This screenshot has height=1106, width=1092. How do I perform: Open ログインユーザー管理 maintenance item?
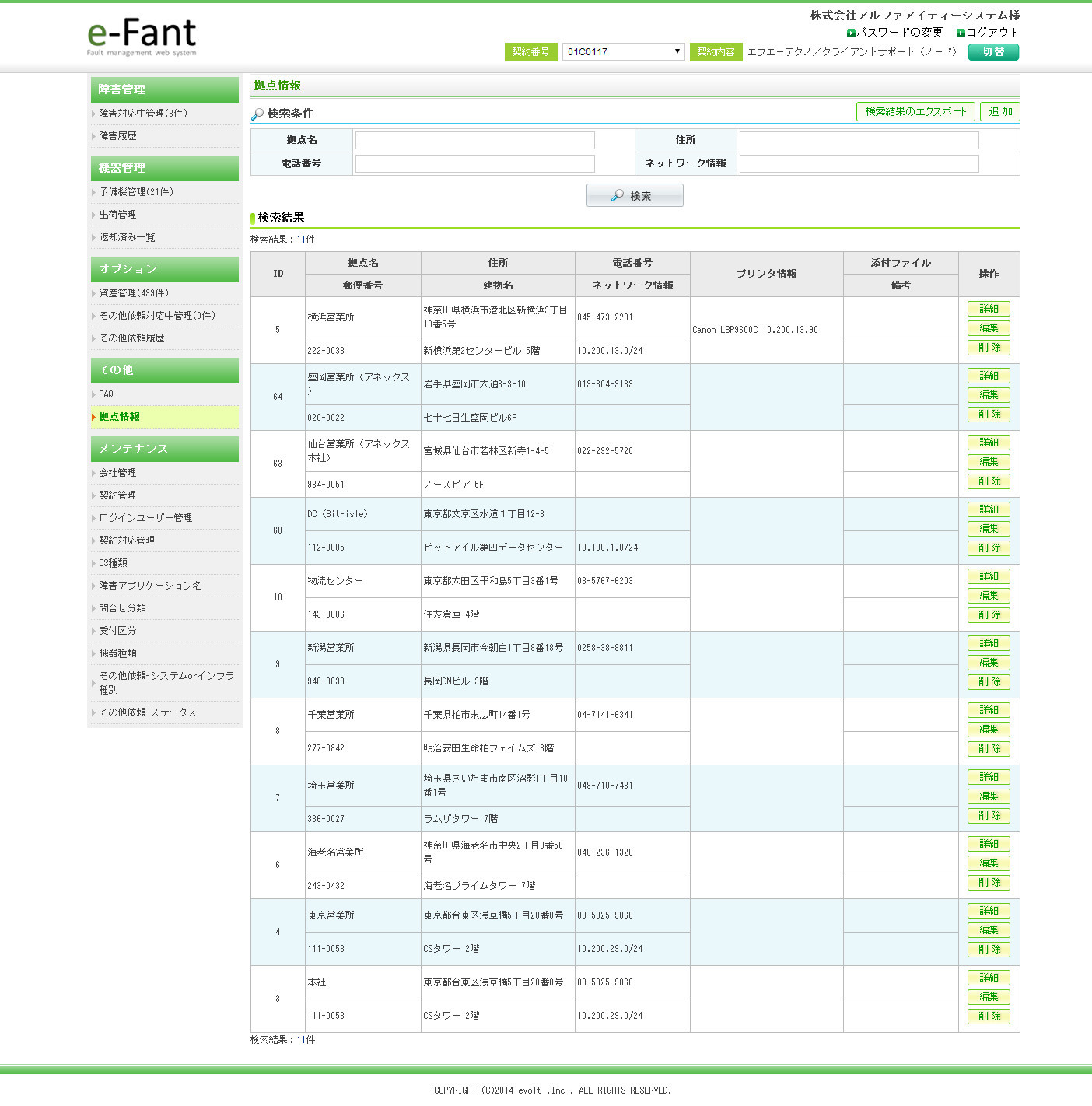tap(145, 518)
